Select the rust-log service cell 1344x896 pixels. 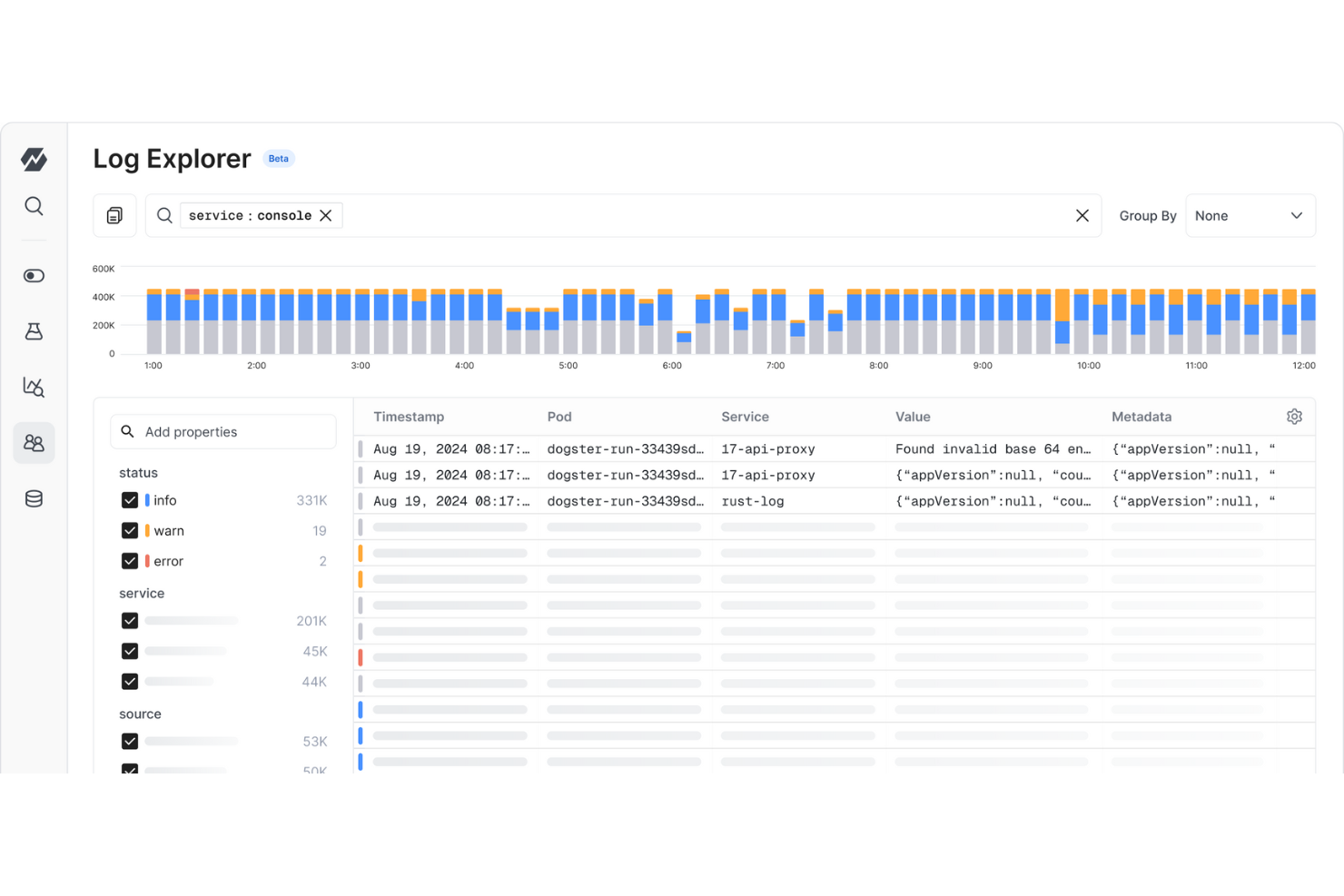click(x=753, y=501)
